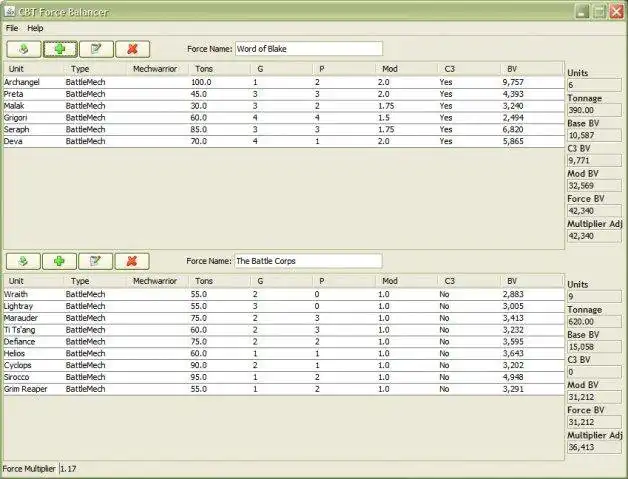Select the Grim Reaper unit row
This screenshot has height=479, width=628.
pyautogui.click(x=284, y=389)
